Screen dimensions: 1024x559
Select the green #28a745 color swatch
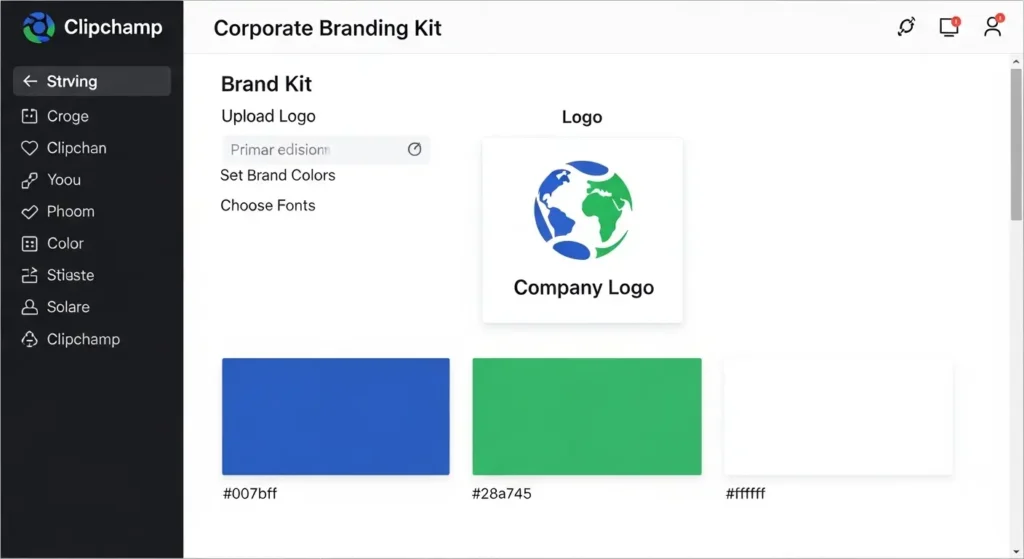[587, 416]
